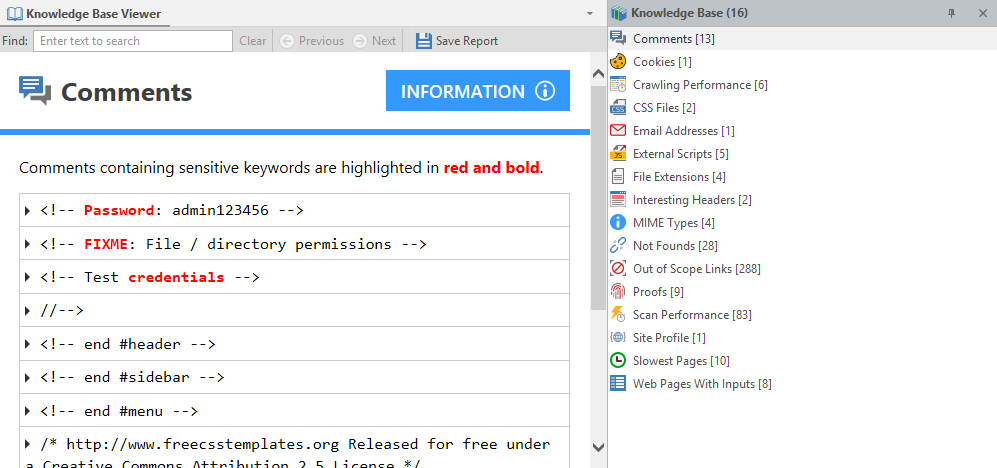
Task: Click the vertical scrollbar thumb in viewer
Action: click(598, 197)
